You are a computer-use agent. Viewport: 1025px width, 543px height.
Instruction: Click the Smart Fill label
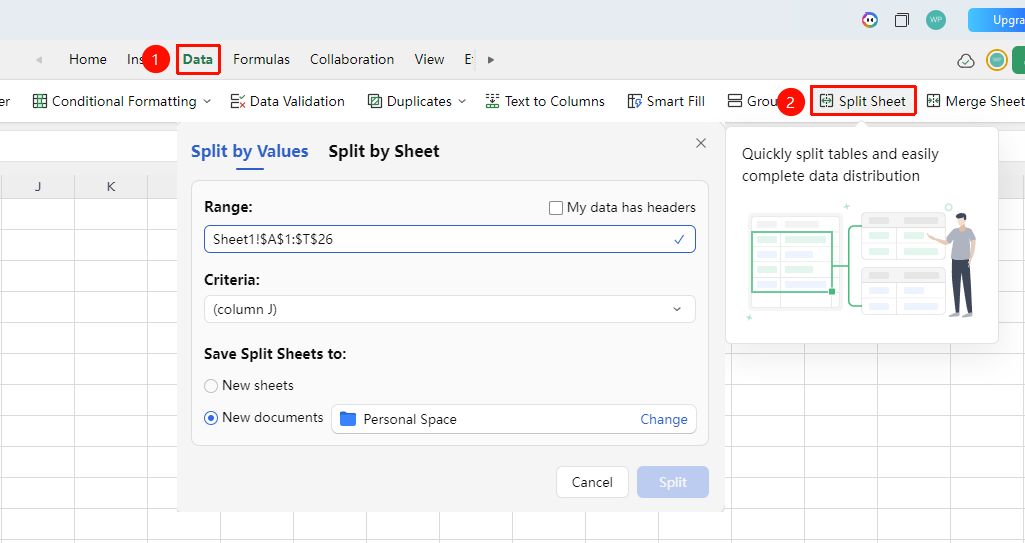coord(675,101)
